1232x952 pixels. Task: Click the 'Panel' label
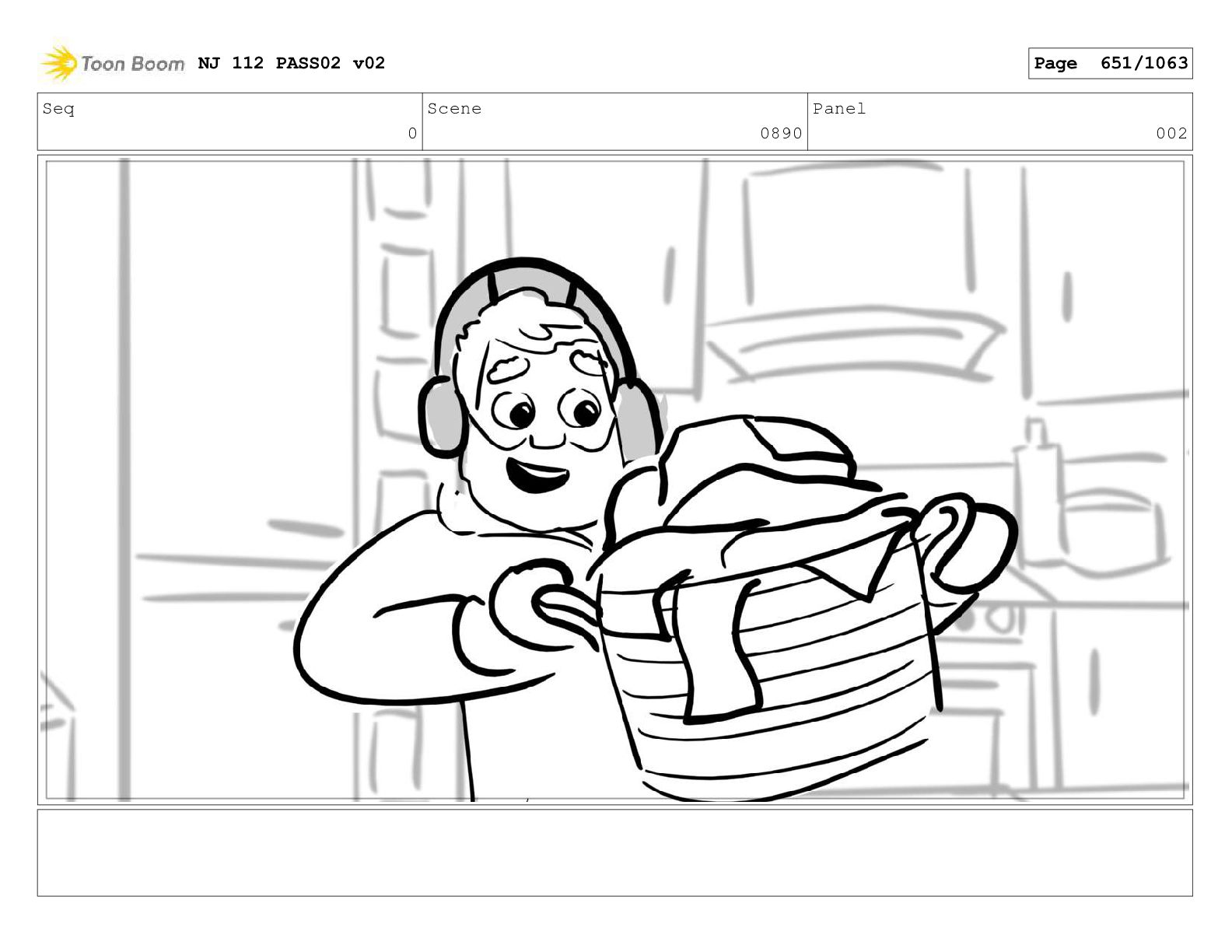point(839,109)
